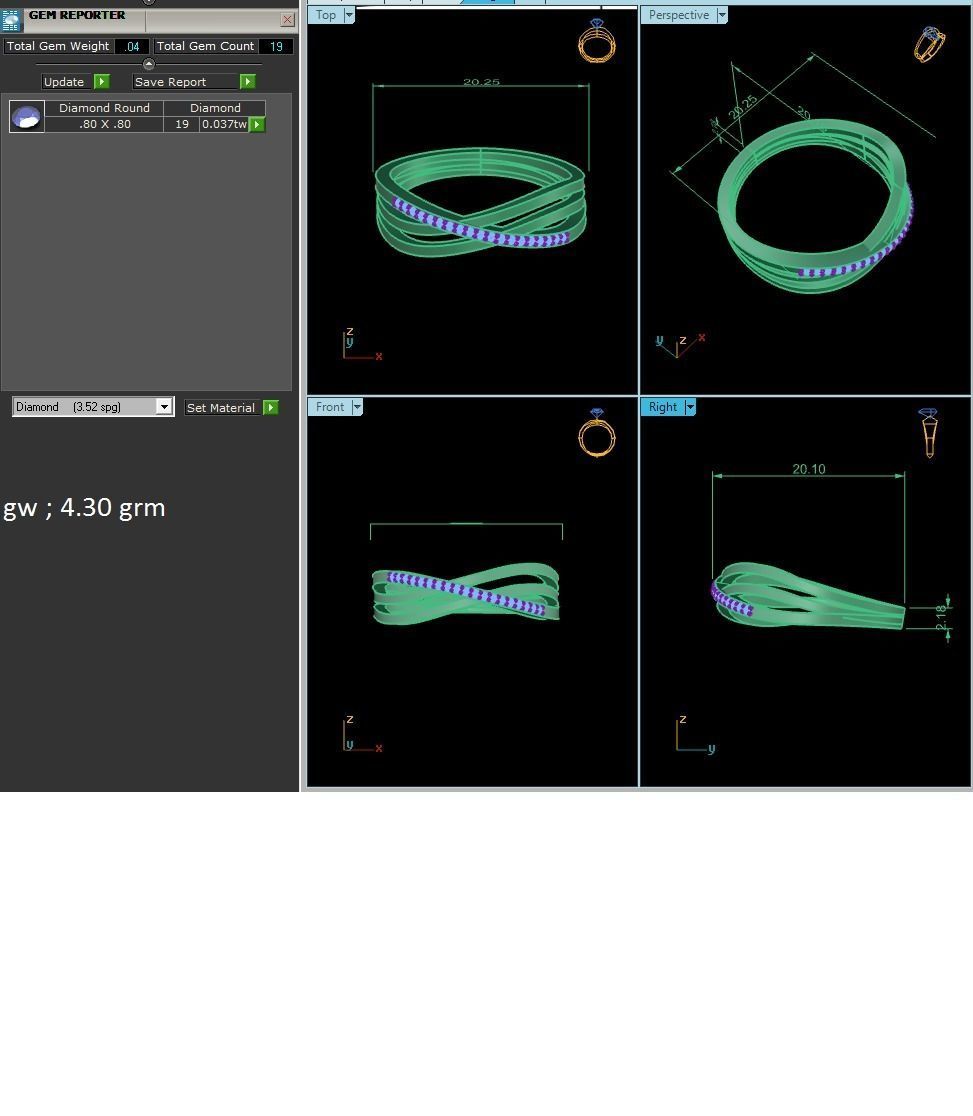Click ring orientation icon in Front viewport

(597, 433)
